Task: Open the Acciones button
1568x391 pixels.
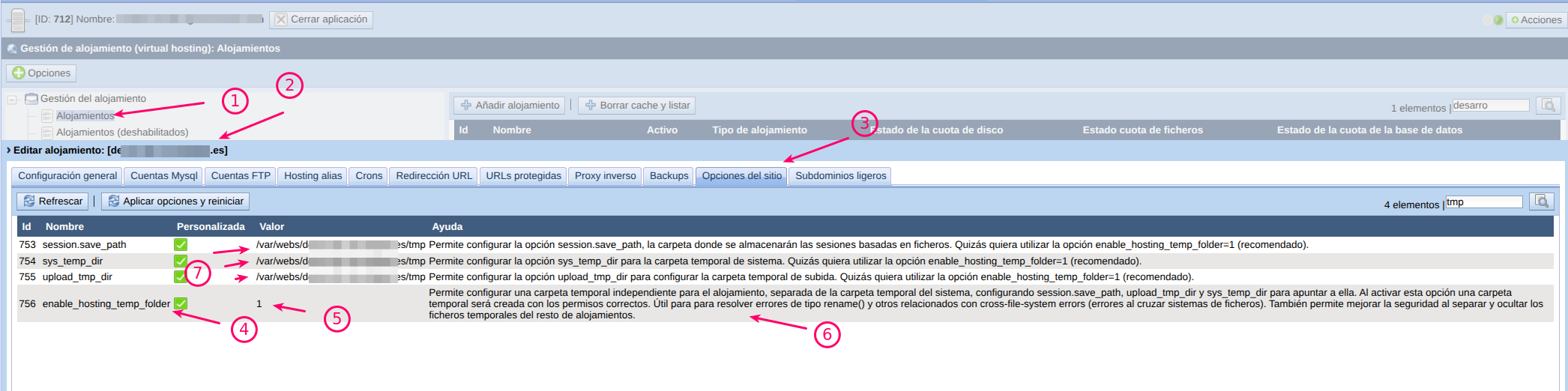Action: tap(1536, 20)
